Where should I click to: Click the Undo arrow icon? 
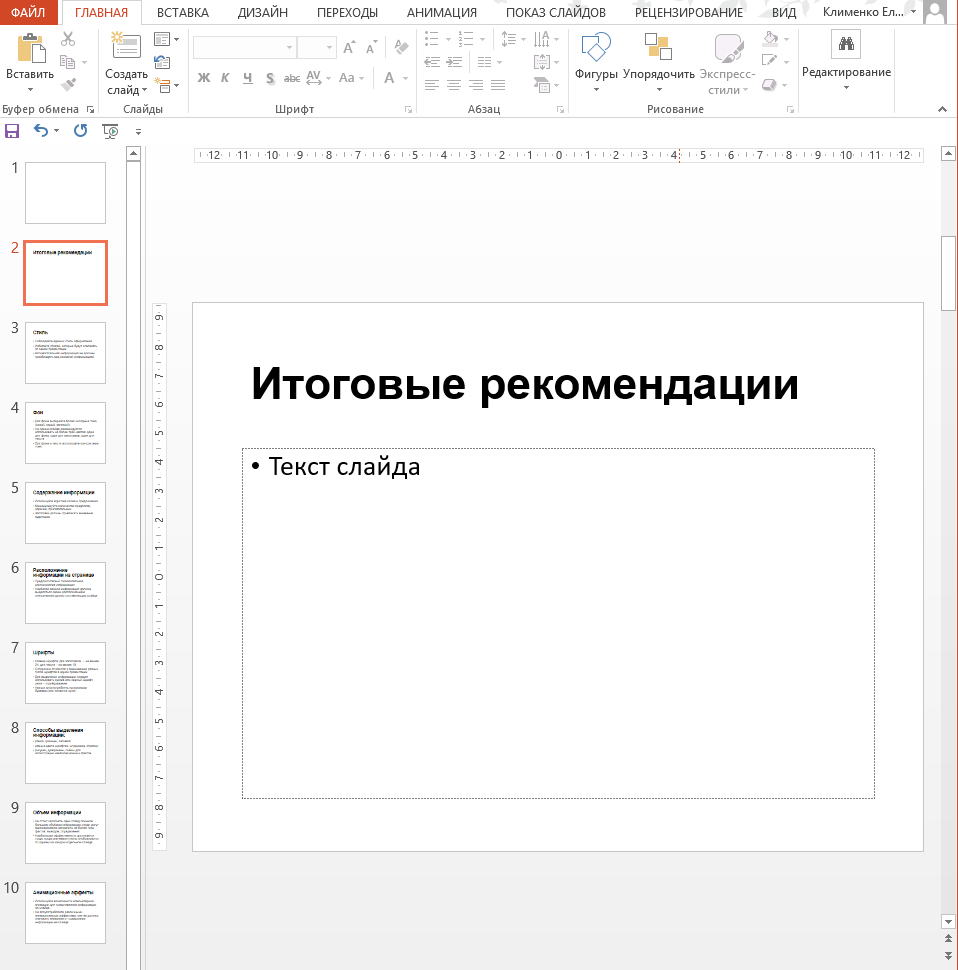(41, 131)
